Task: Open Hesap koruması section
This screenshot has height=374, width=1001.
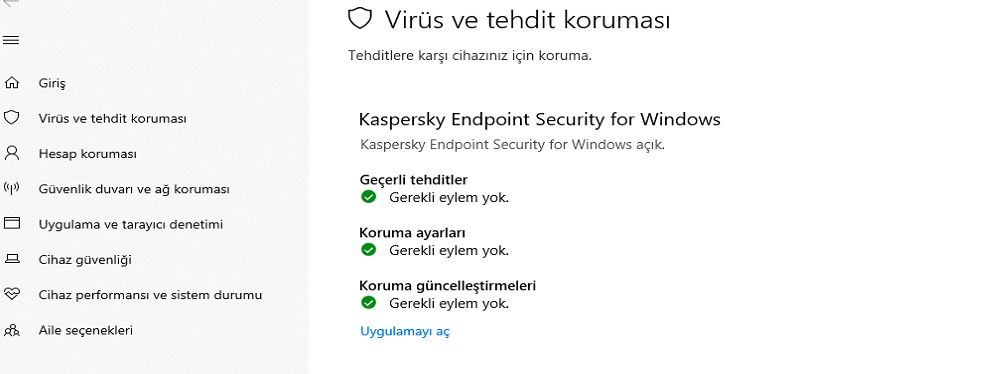Action: 87,154
